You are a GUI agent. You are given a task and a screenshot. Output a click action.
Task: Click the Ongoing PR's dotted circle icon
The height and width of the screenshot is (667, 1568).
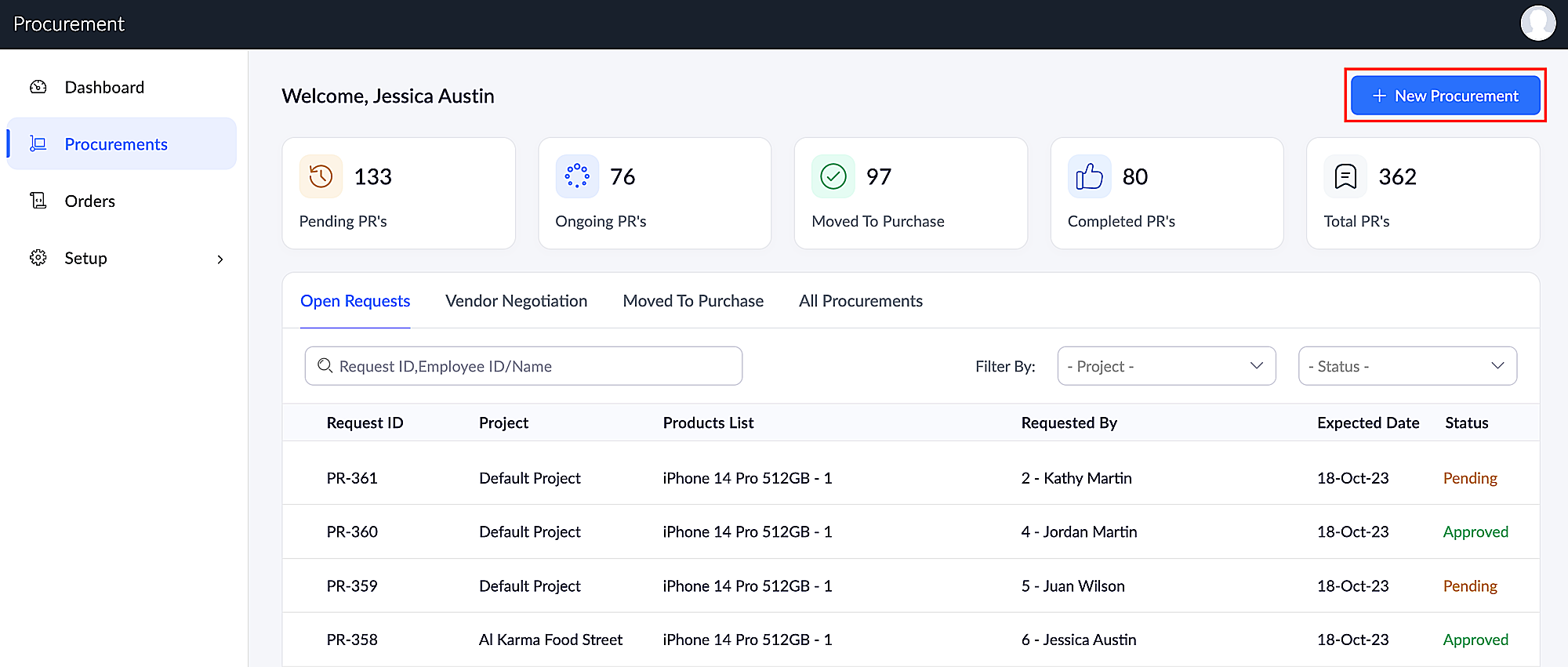tap(577, 176)
